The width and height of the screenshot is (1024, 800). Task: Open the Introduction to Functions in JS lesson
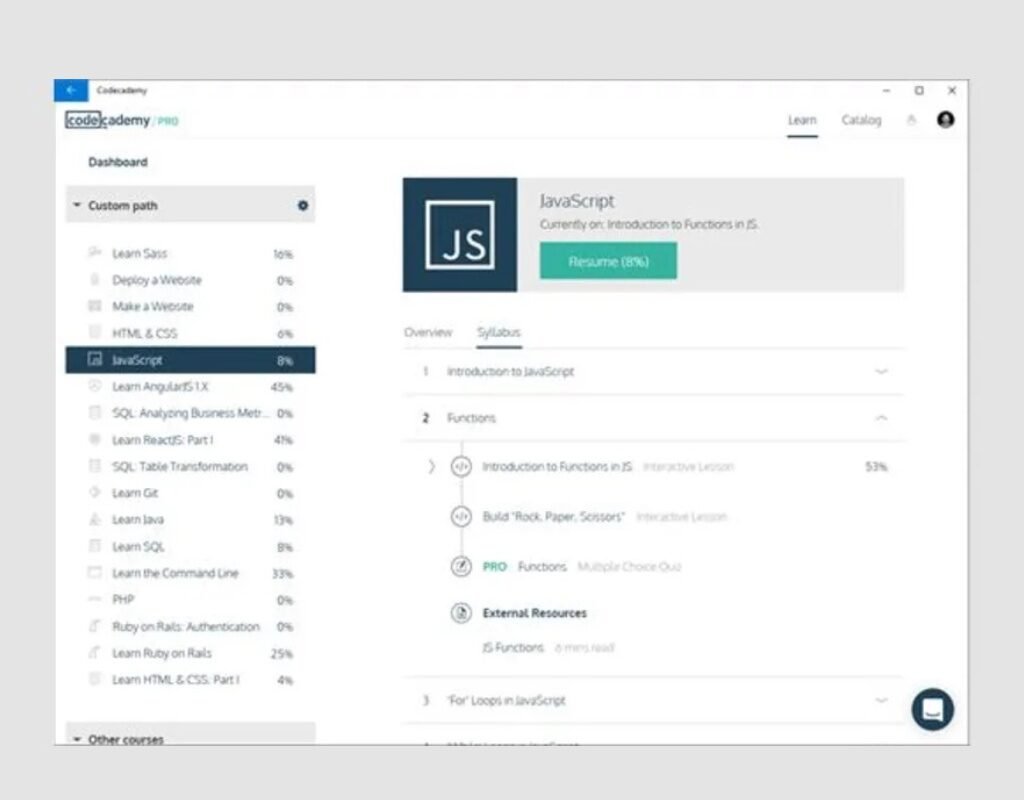pos(557,466)
